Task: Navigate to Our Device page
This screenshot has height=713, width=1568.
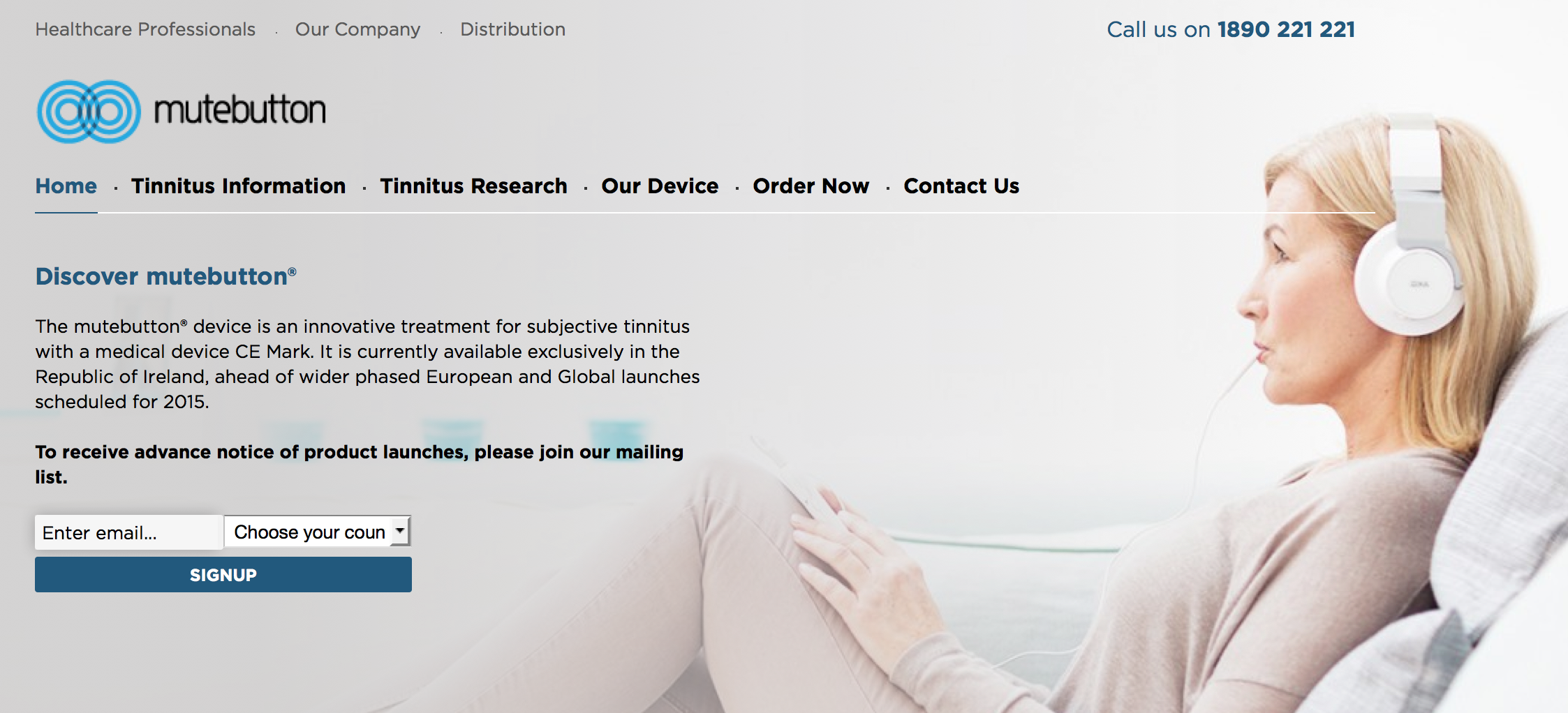Action: coord(660,186)
